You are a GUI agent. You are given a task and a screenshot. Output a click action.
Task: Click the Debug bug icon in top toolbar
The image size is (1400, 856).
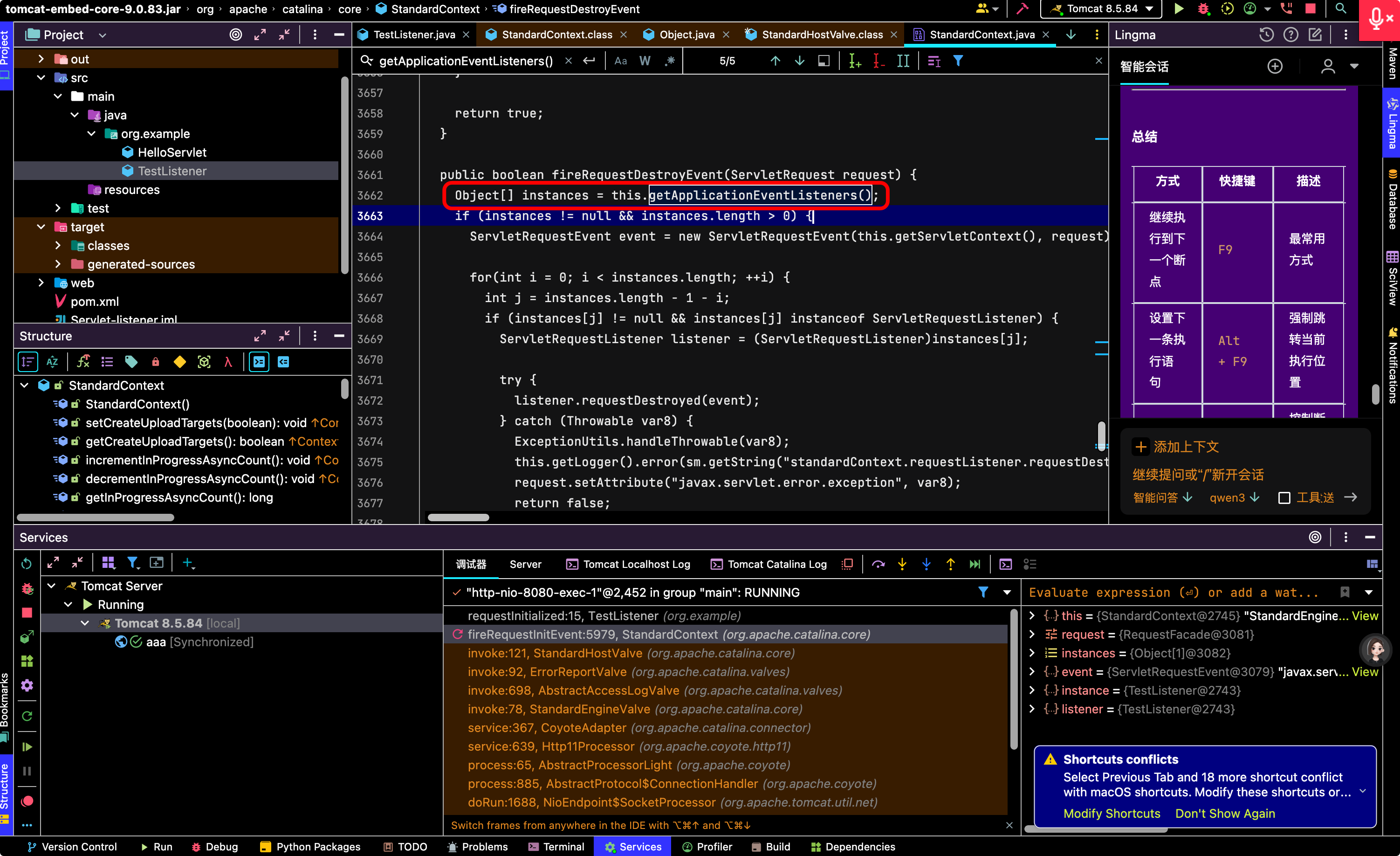(1203, 9)
